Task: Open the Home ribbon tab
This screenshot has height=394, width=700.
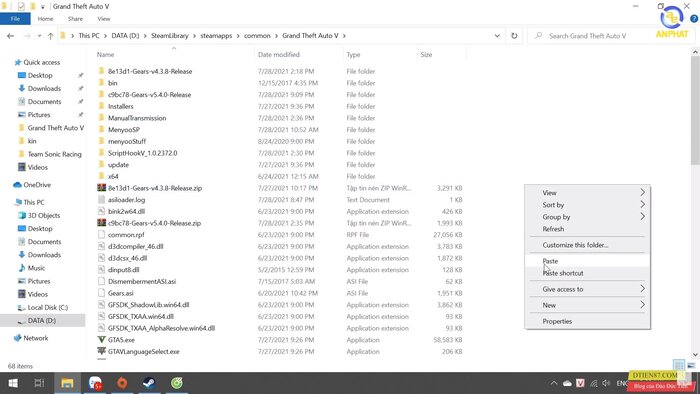Action: tap(45, 19)
